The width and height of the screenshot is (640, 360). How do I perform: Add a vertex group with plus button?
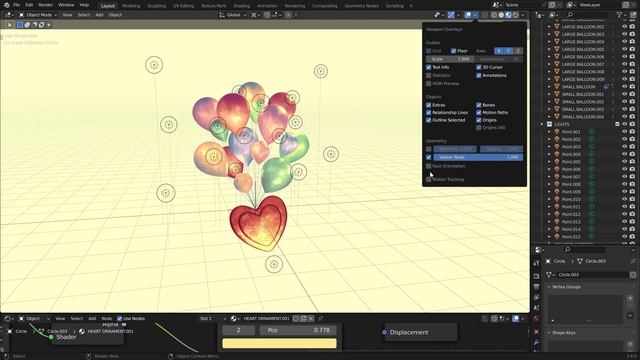click(630, 298)
